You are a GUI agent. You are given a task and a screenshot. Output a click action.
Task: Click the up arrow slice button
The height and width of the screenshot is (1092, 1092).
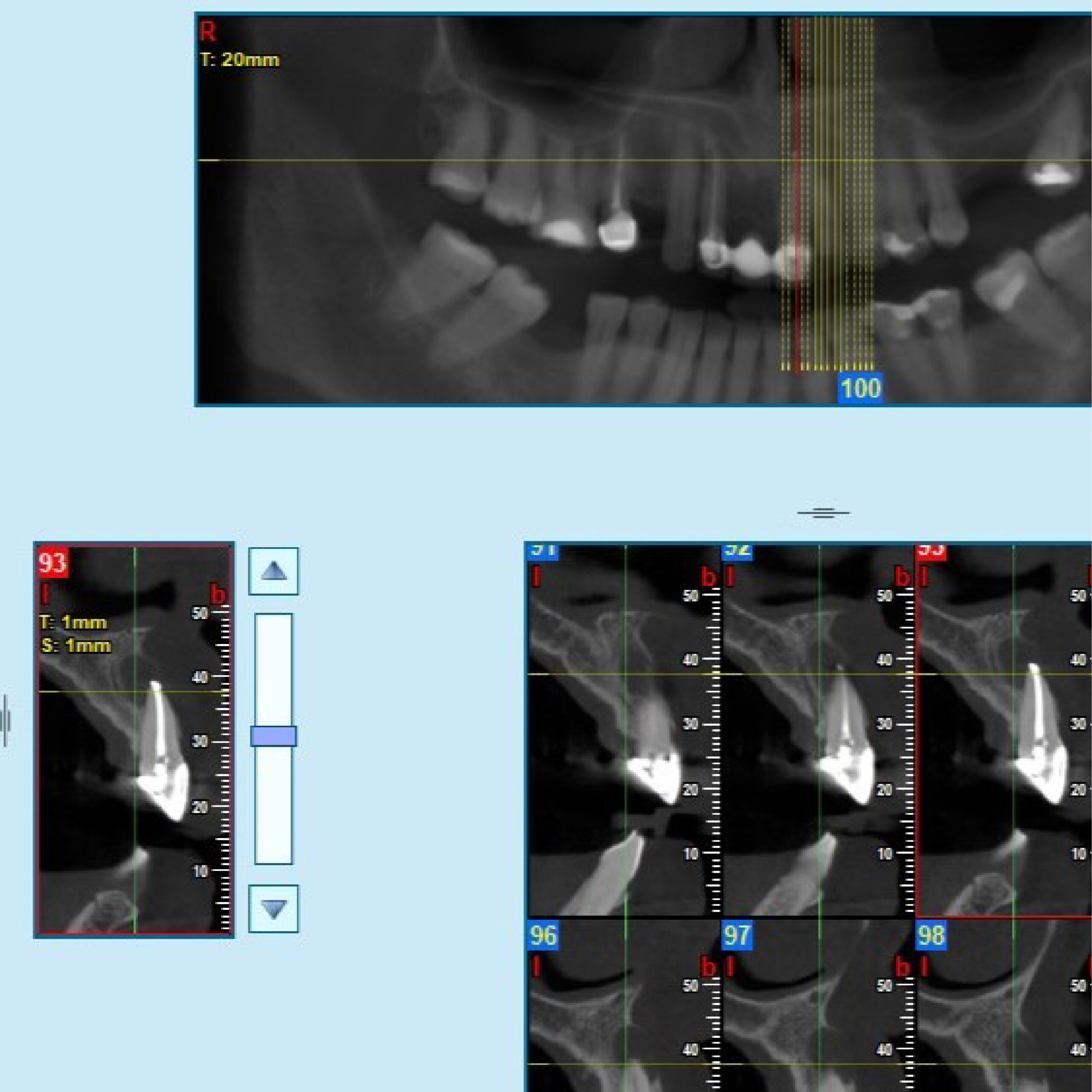click(x=273, y=571)
